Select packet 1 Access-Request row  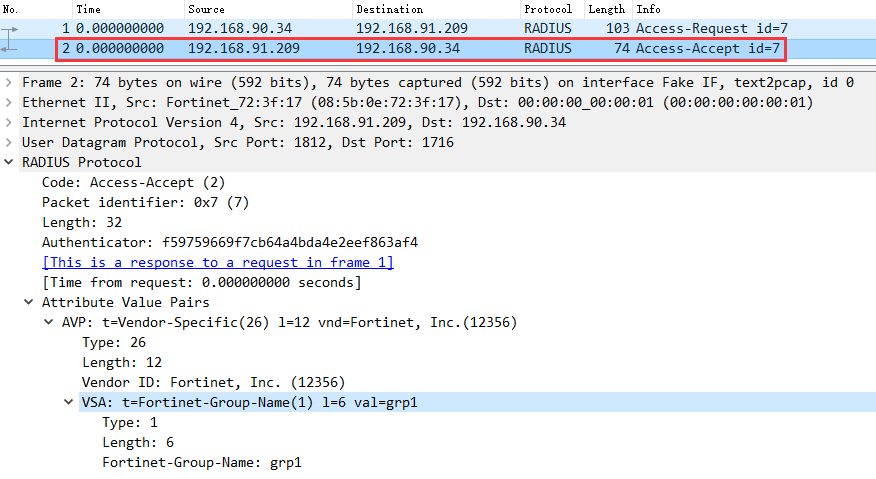[400, 28]
